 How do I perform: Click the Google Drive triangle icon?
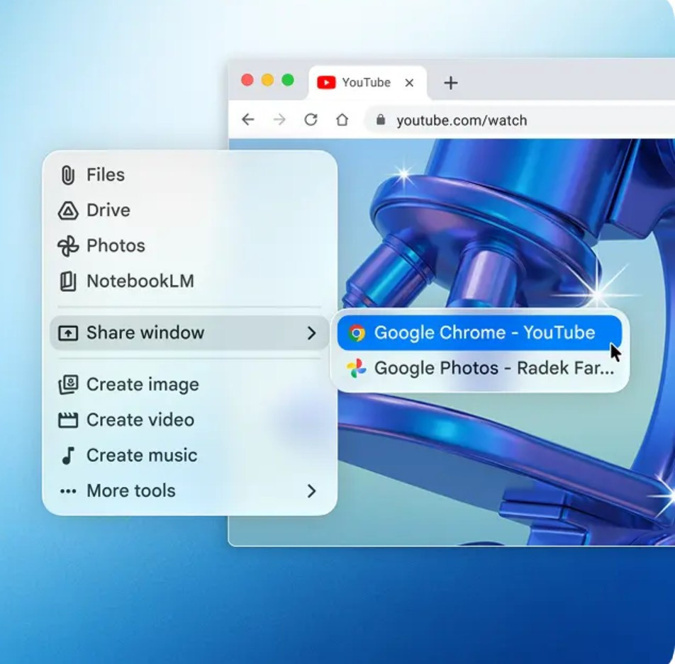coord(68,211)
